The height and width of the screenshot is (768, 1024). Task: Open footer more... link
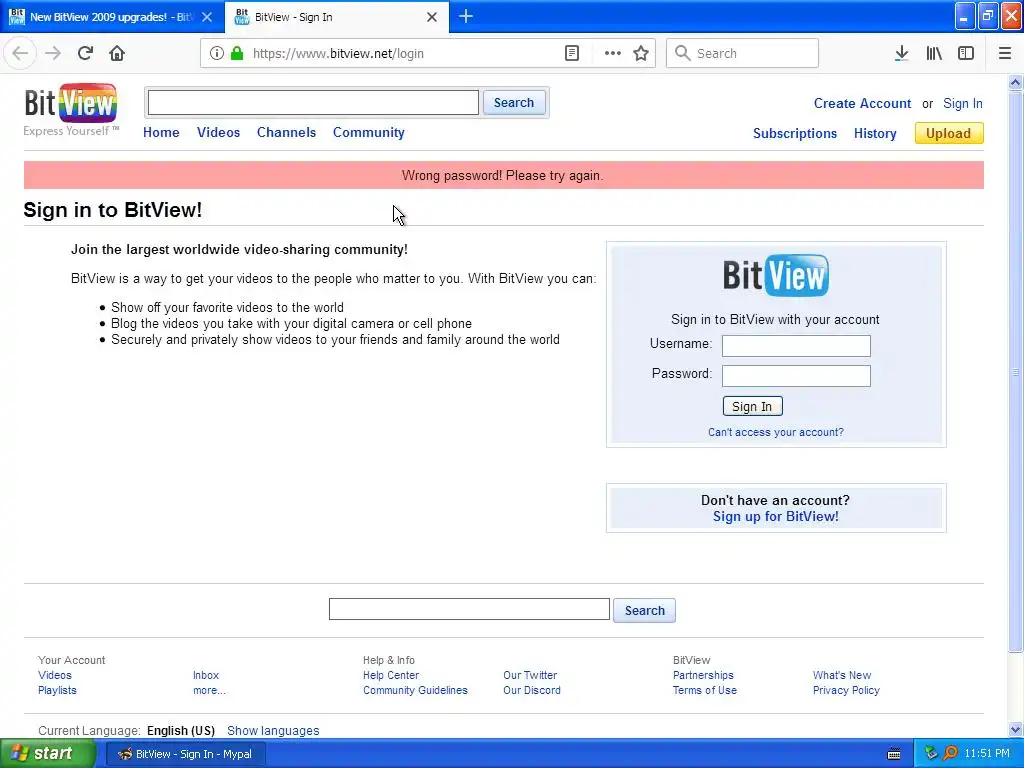pos(209,690)
